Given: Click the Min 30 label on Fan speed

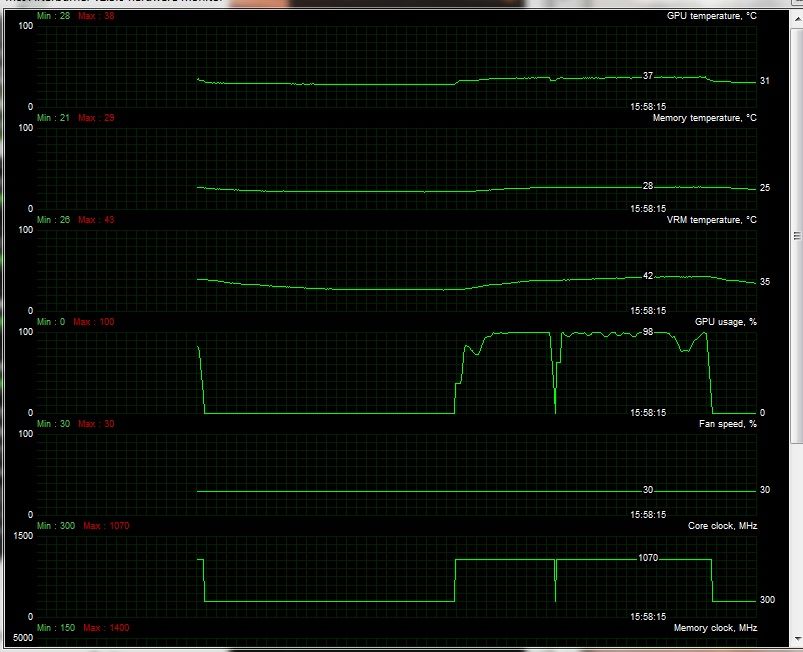Looking at the screenshot, I should click(x=52, y=423).
